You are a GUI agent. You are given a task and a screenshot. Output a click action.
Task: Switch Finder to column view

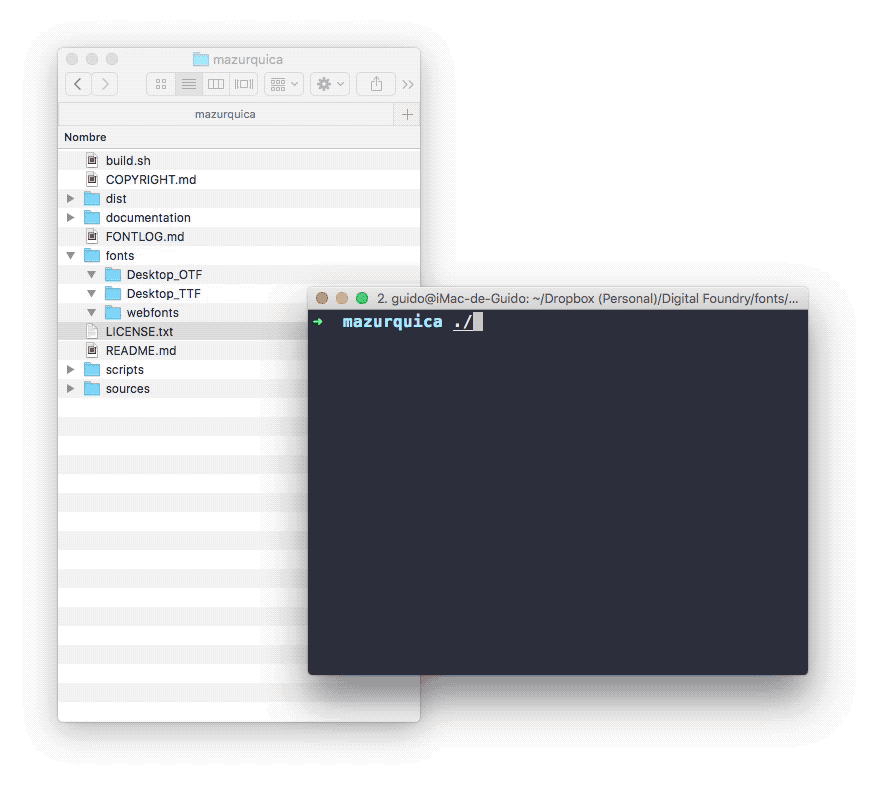pyautogui.click(x=216, y=84)
